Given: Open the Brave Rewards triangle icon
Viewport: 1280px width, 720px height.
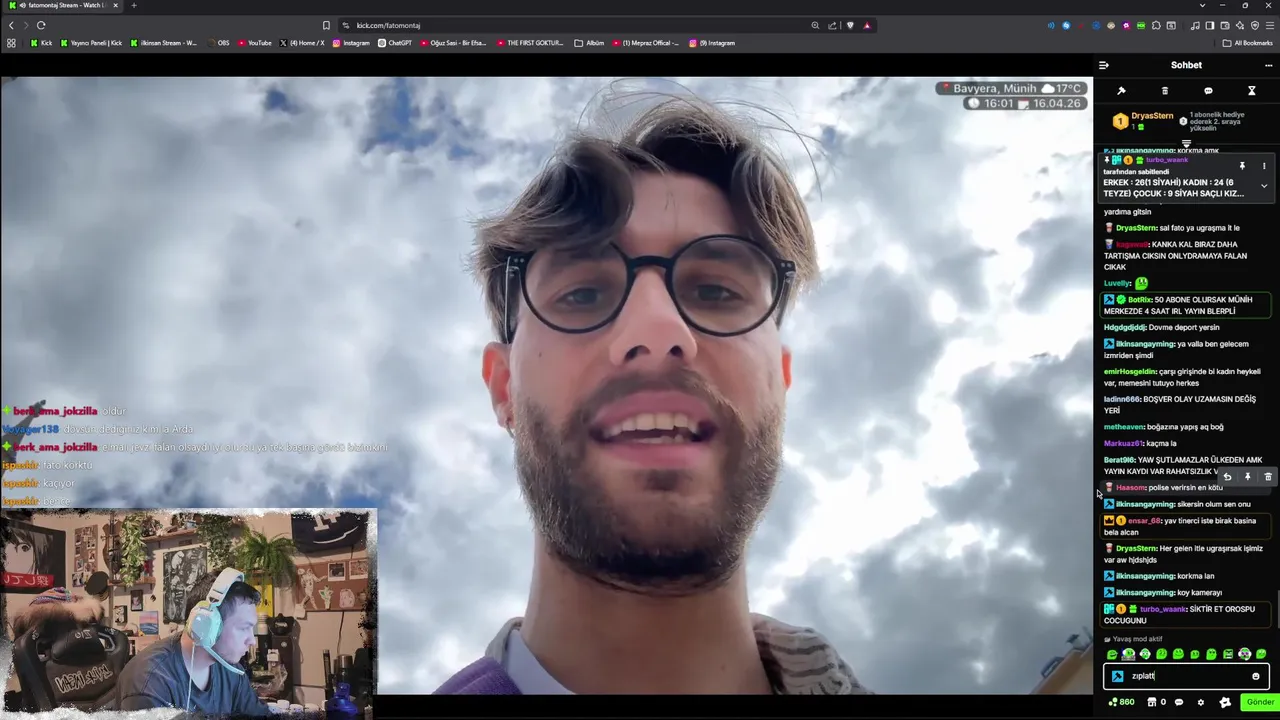Looking at the screenshot, I should point(867,25).
